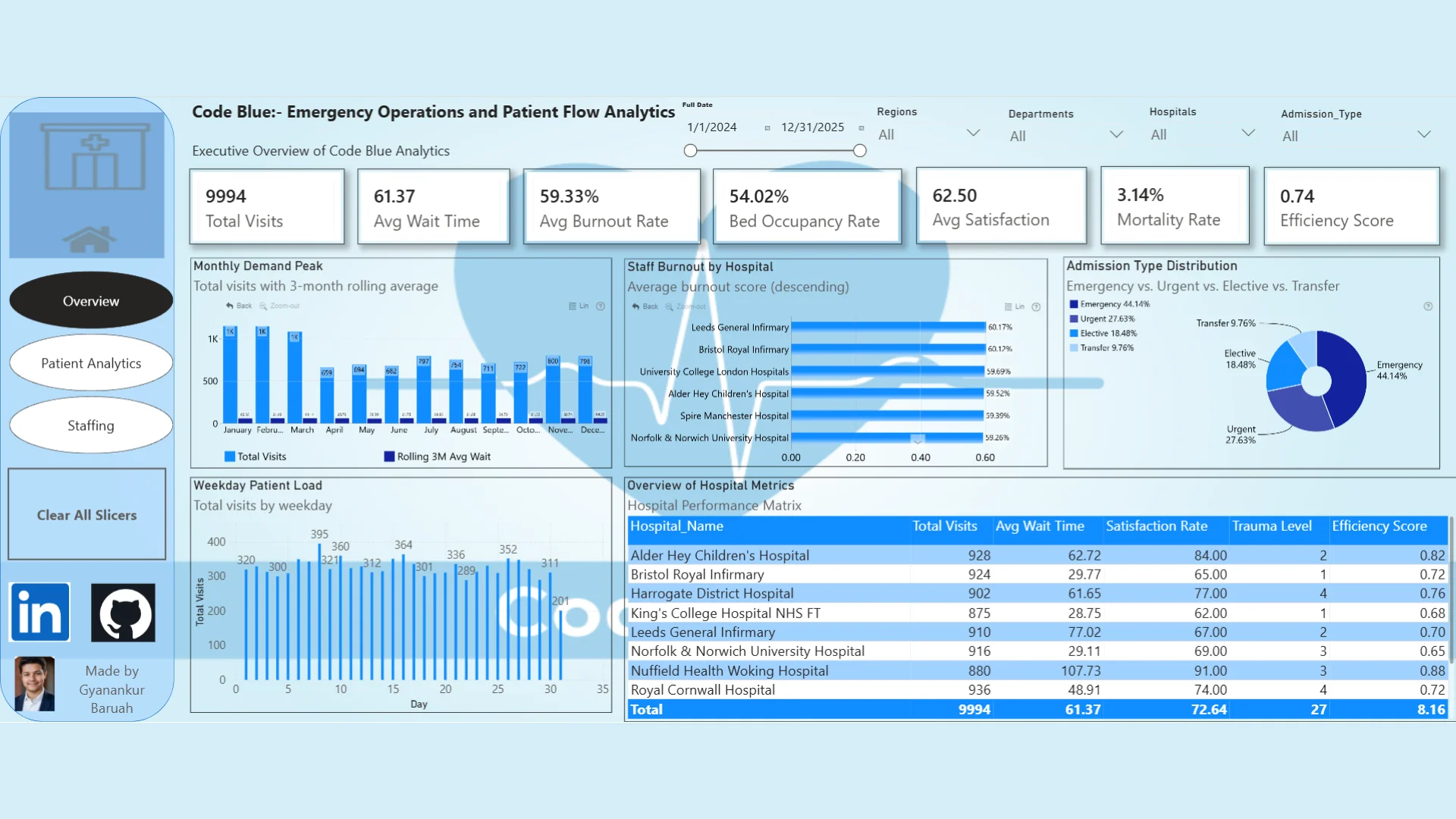Screen dimensions: 1456x819
Task: Open the GitHub icon link
Action: coord(123,612)
